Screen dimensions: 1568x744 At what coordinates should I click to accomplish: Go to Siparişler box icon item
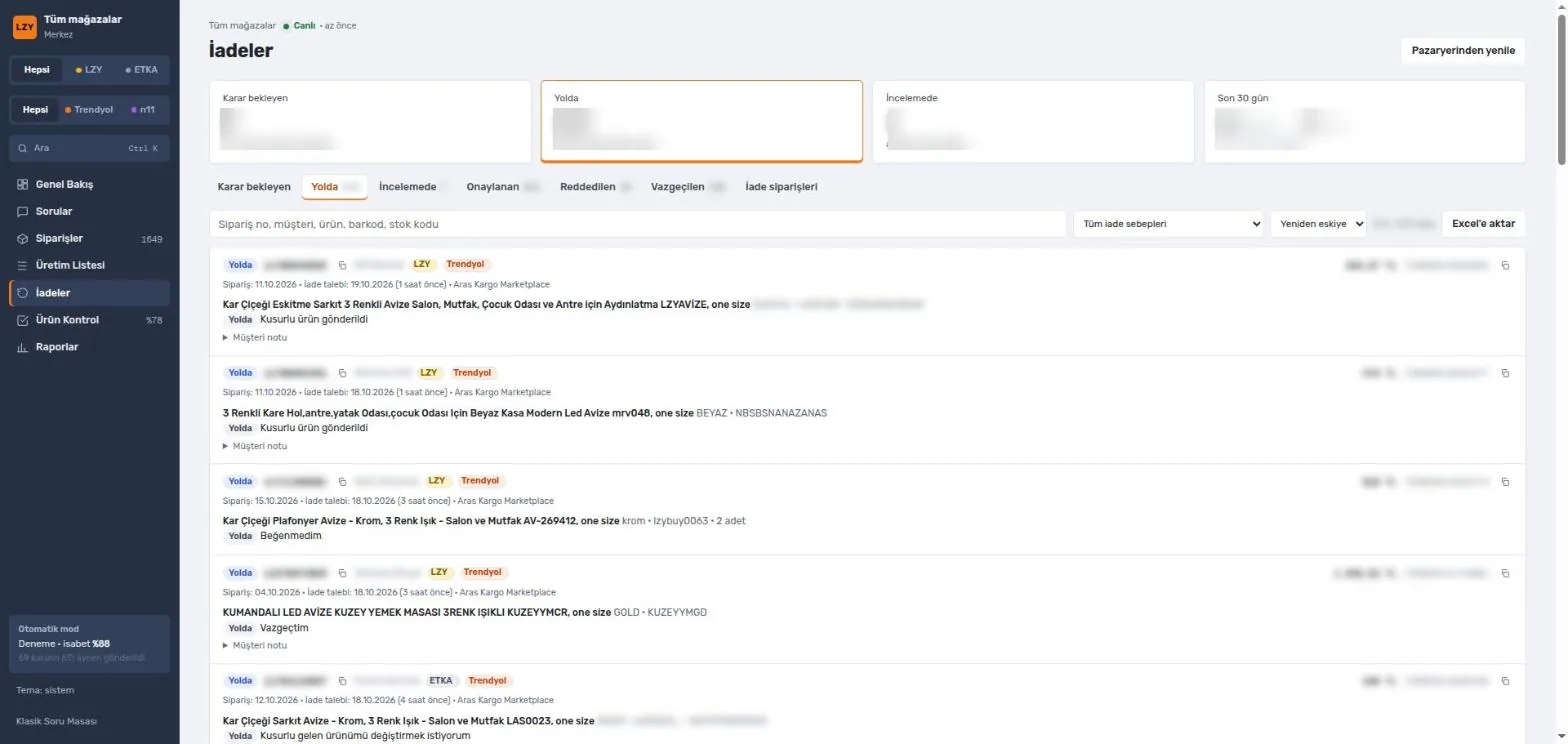(x=89, y=239)
